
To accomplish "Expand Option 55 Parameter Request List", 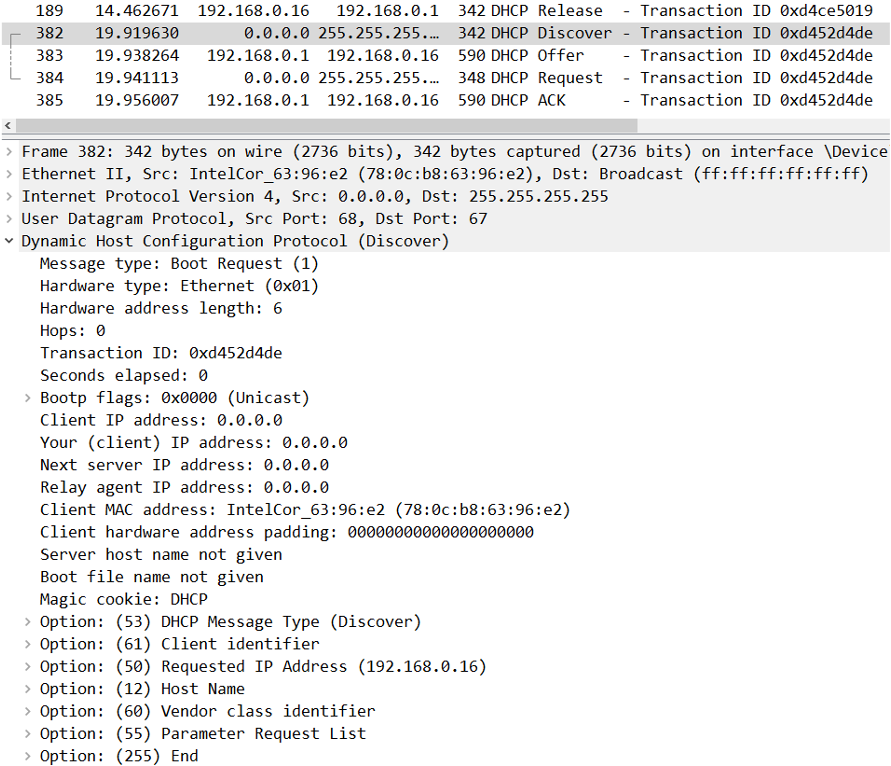I will tap(28, 733).
